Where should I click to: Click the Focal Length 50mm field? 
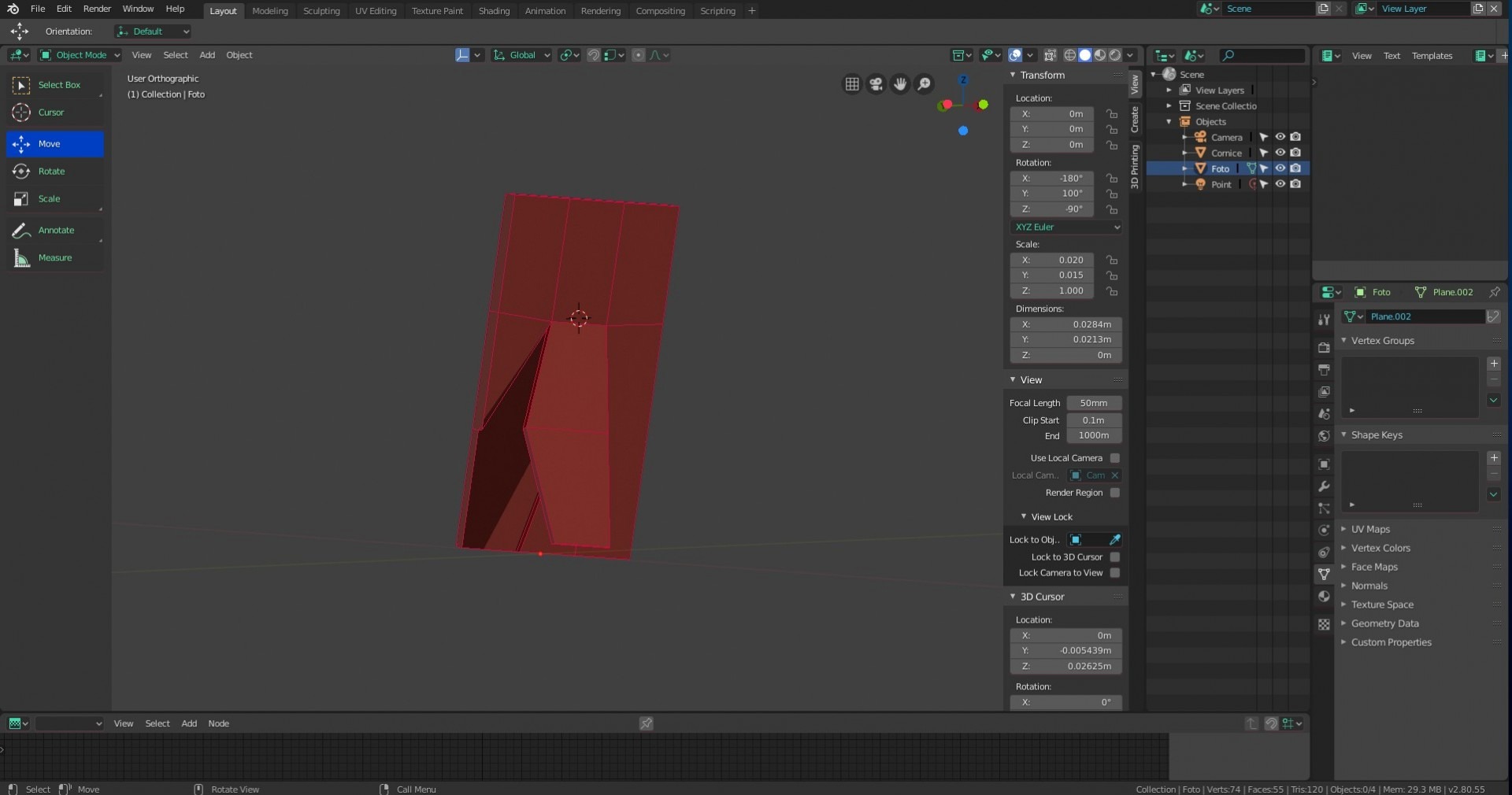point(1094,403)
